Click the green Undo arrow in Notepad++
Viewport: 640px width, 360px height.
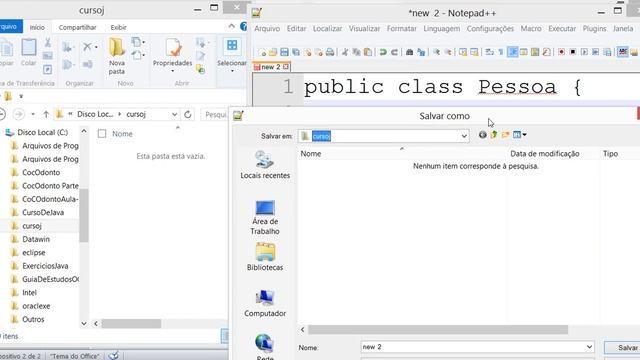click(383, 52)
